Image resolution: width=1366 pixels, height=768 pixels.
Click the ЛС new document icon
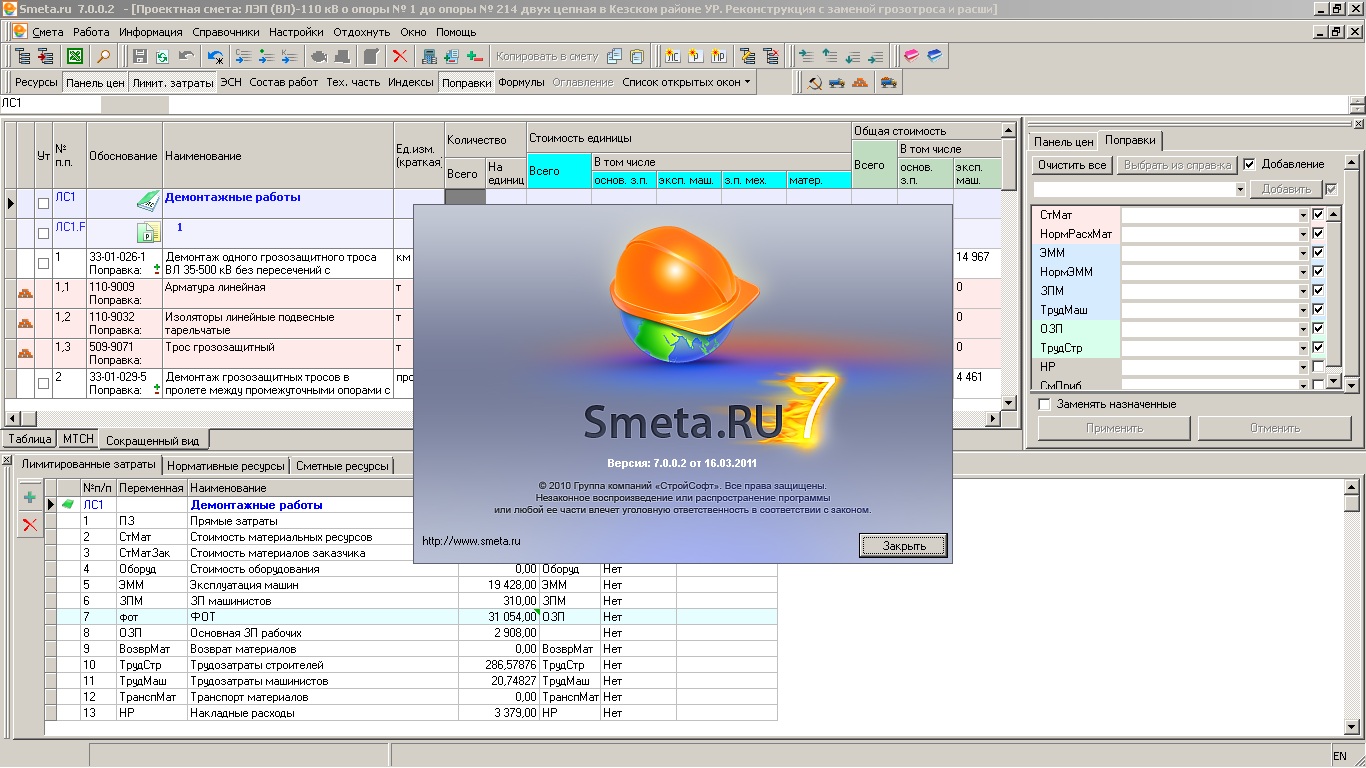coord(673,56)
